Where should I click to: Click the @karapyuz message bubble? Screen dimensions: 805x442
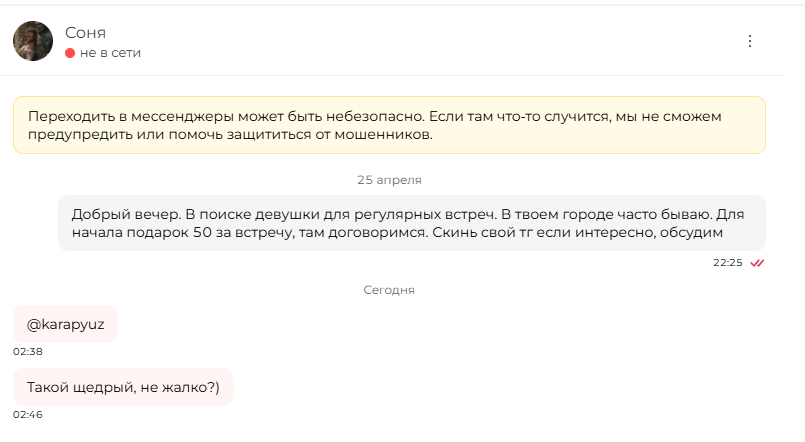pos(65,324)
